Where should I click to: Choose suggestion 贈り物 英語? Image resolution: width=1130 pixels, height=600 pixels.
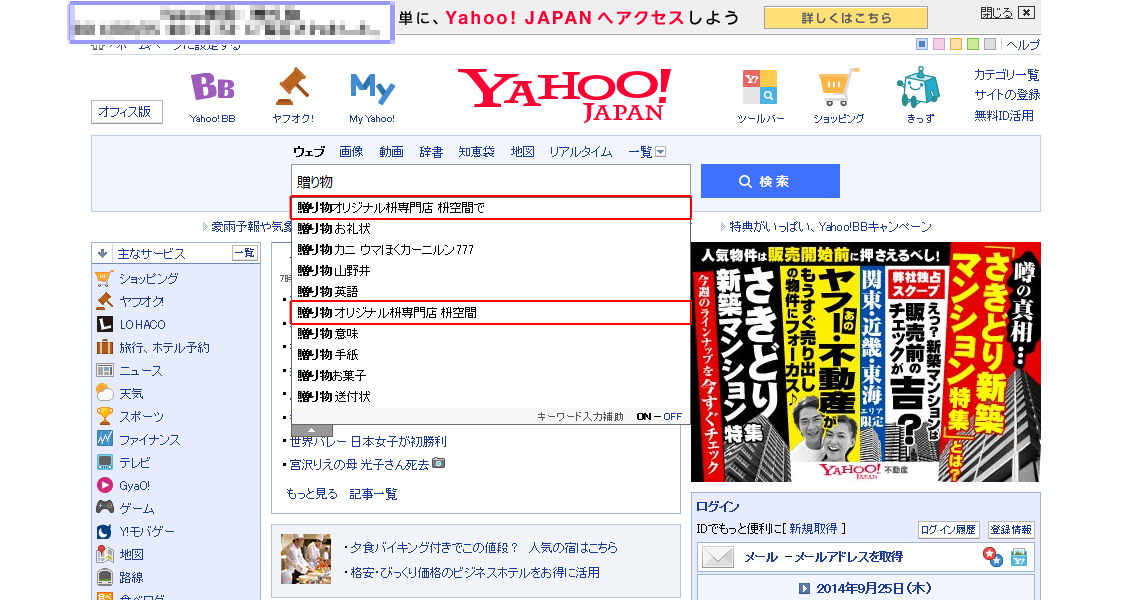pyautogui.click(x=491, y=292)
